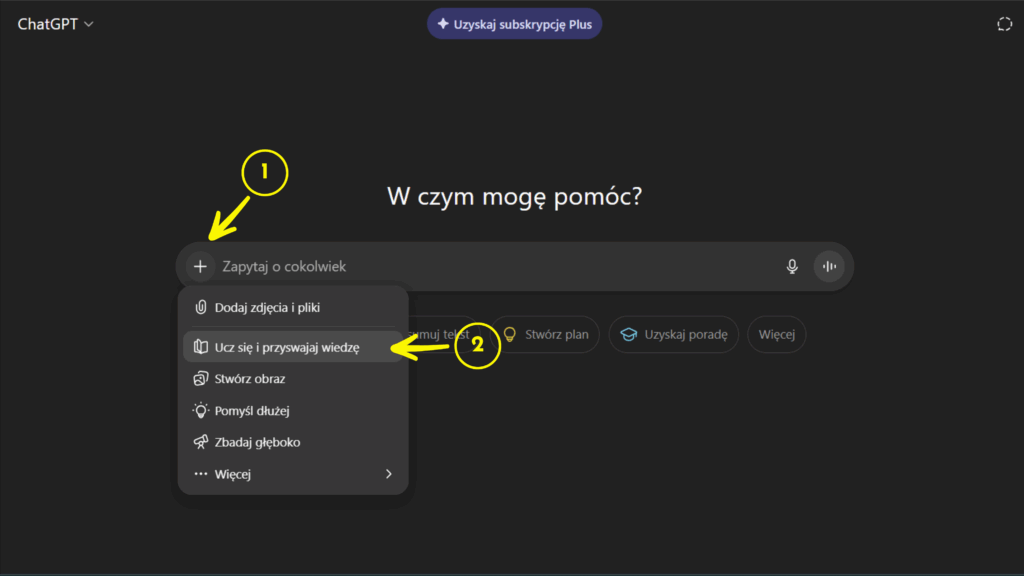1024x576 pixels.
Task: Click the Więcej suggestion chip
Action: pos(776,335)
